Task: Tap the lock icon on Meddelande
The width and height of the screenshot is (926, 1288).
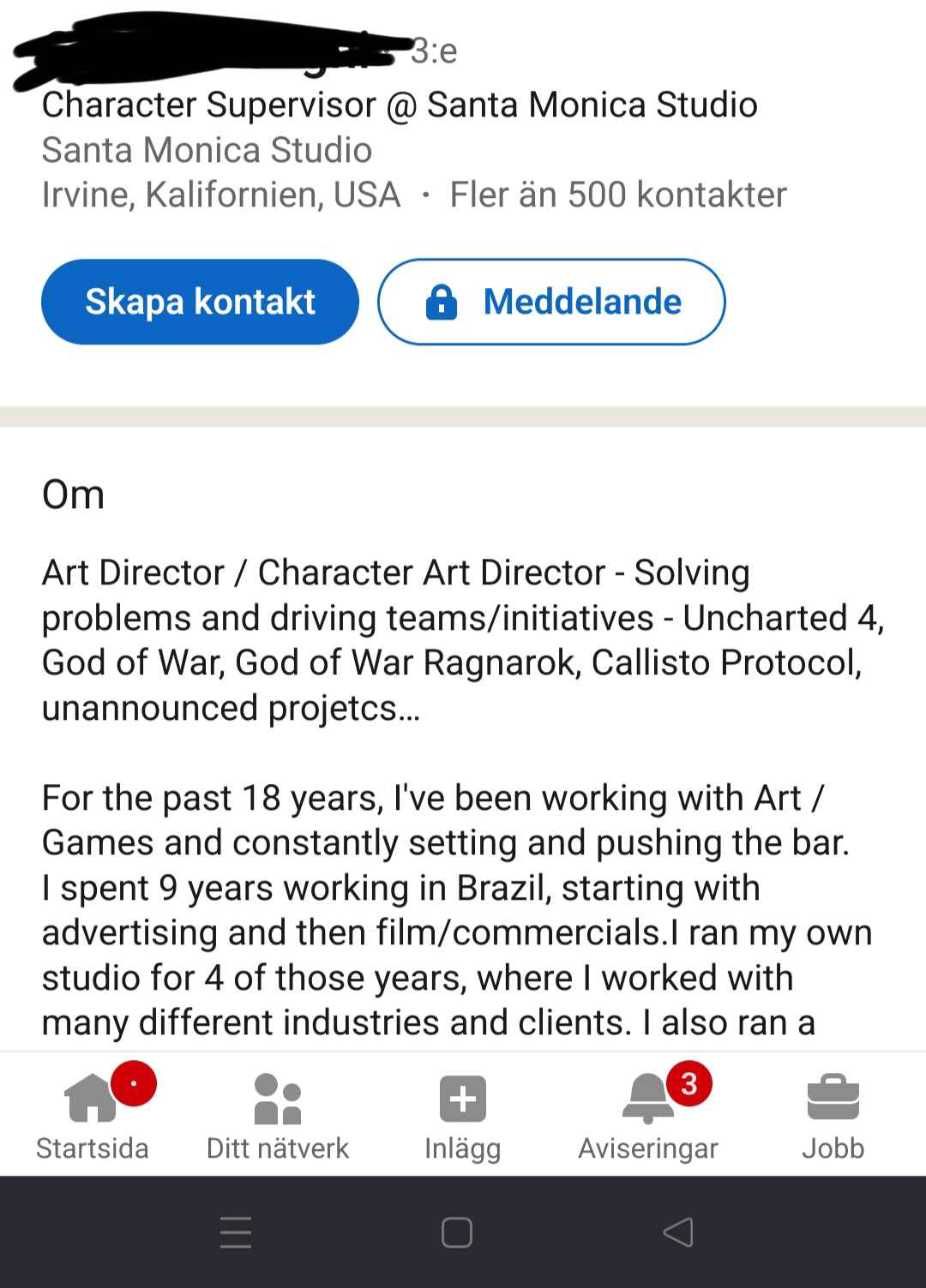Action: click(442, 302)
